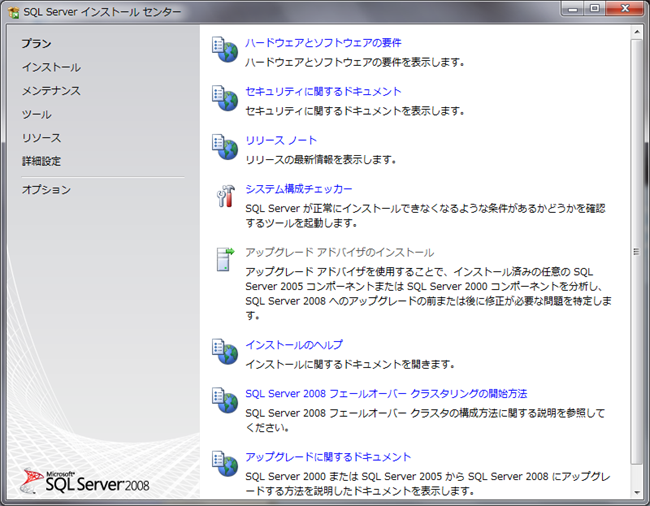Switch to the 詳細設定 page
The height and width of the screenshot is (506, 650).
coord(41,161)
